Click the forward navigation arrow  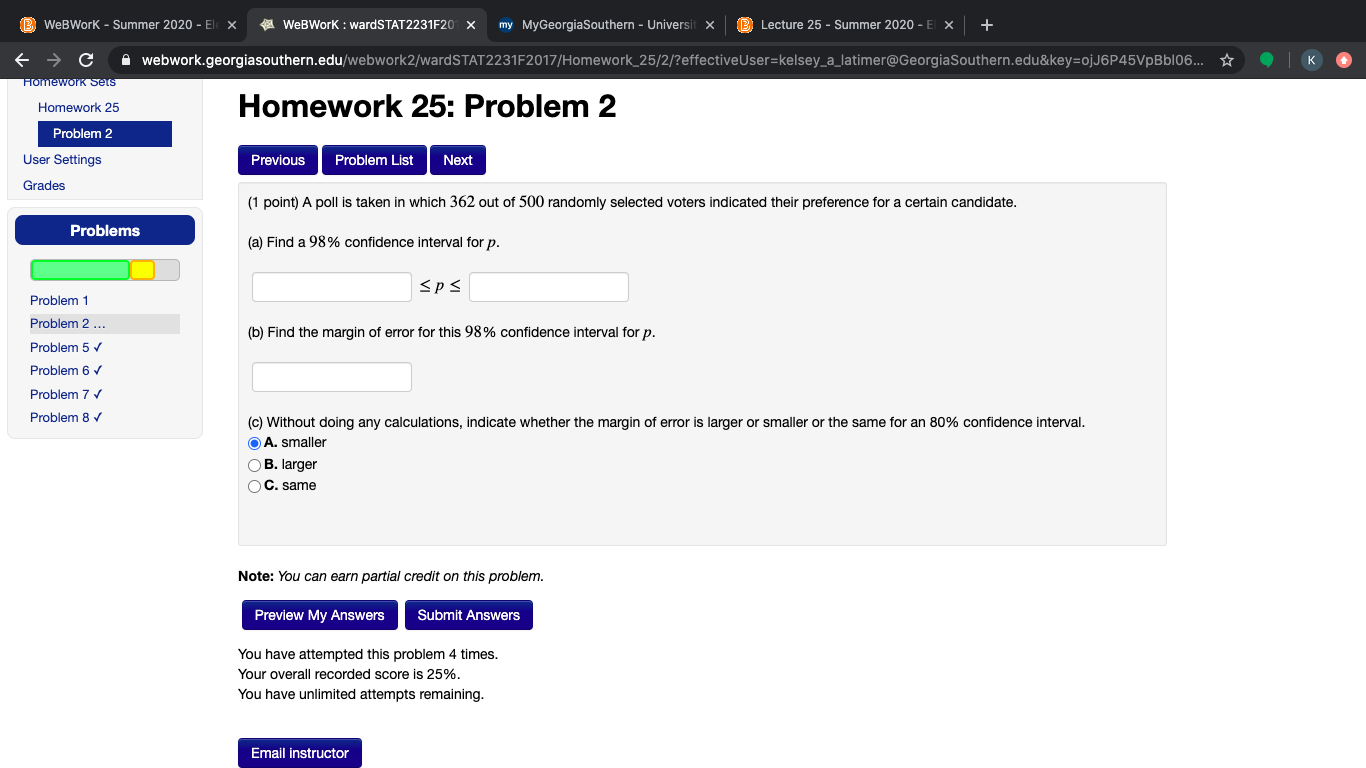pos(54,59)
